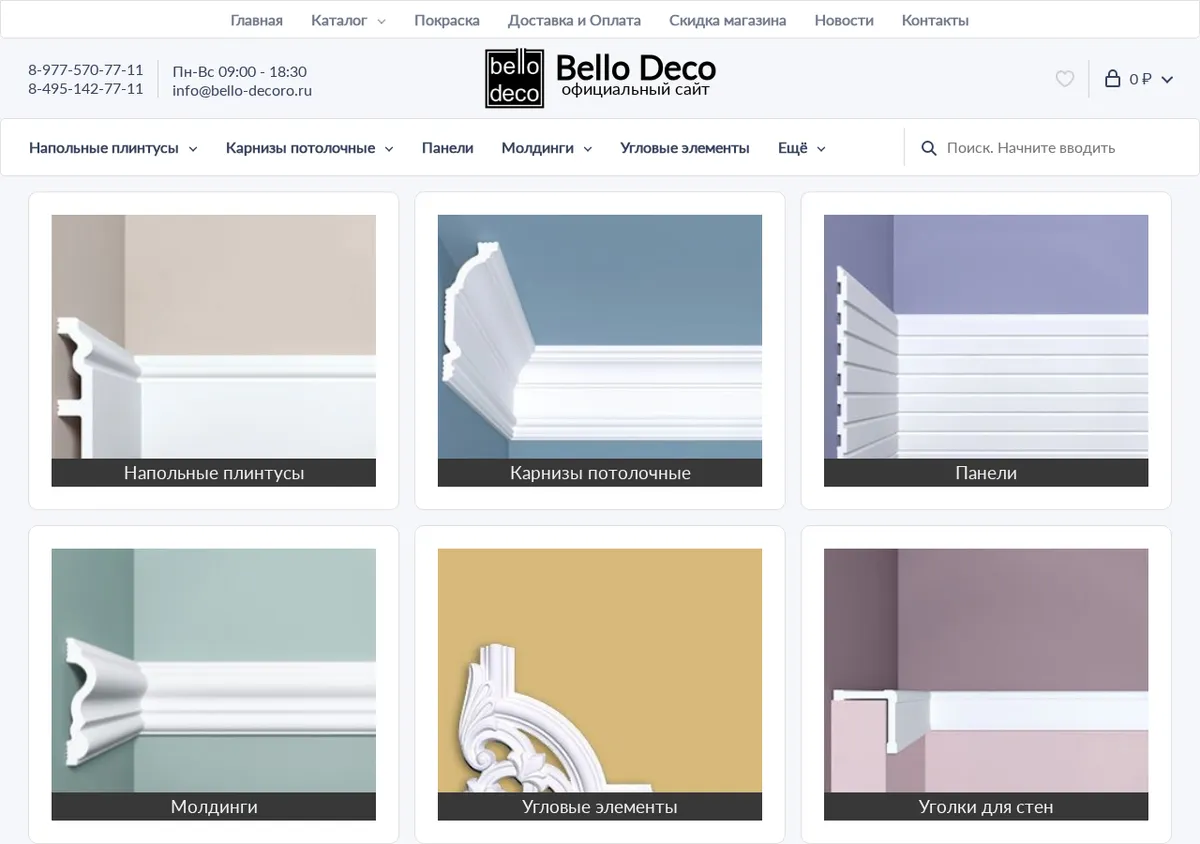
Task: Open the Угловые элементы category thumbnail
Action: (x=600, y=685)
